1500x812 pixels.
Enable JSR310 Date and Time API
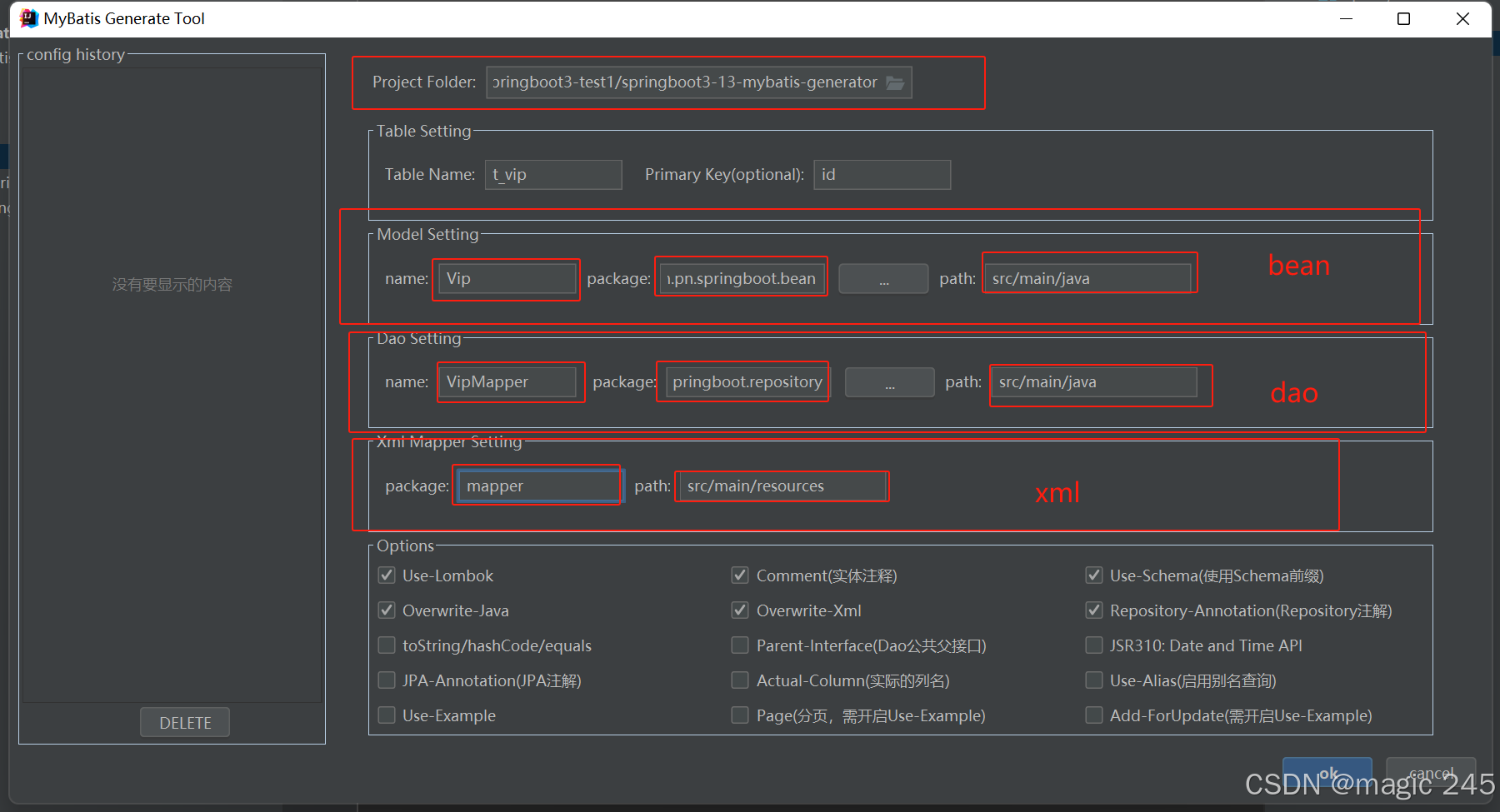(x=1094, y=645)
